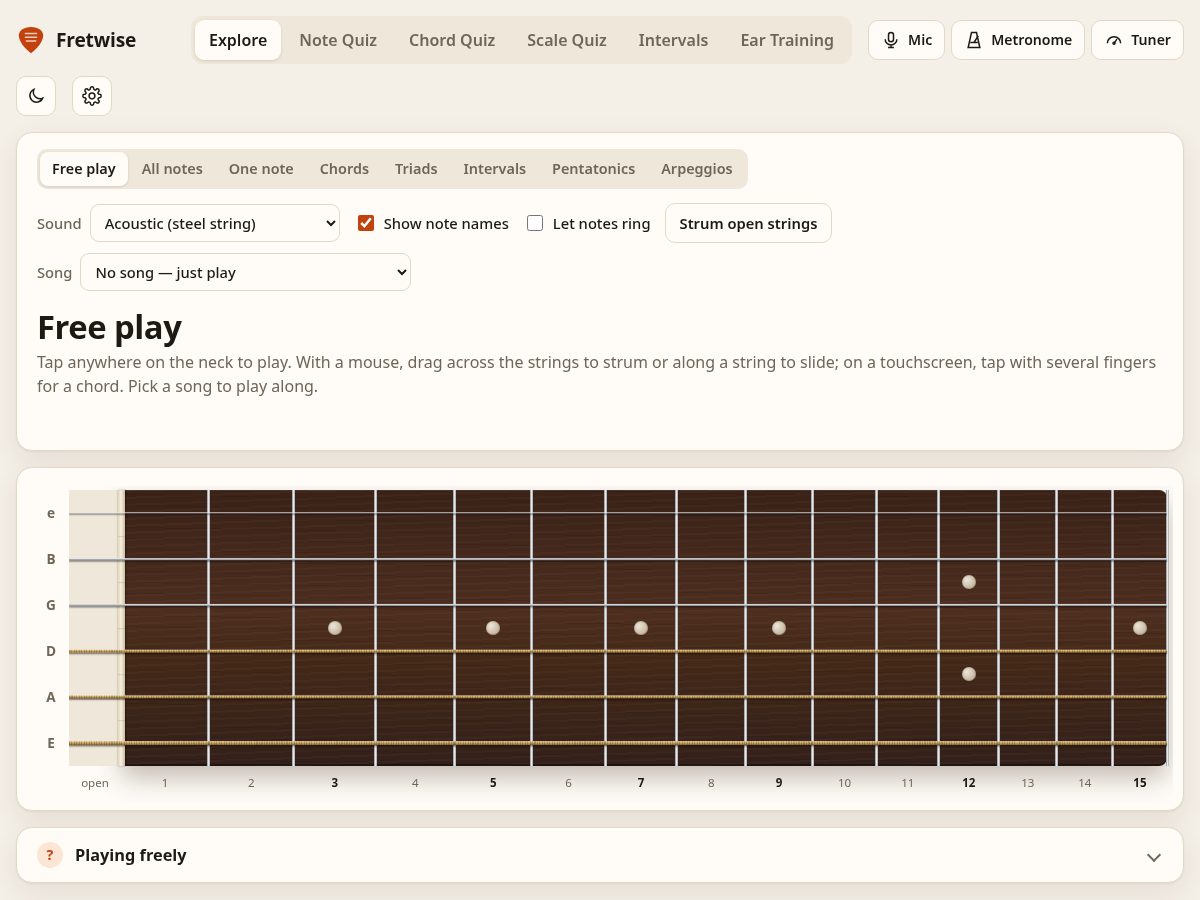
Task: Click the fret number 12 label
Action: [969, 783]
